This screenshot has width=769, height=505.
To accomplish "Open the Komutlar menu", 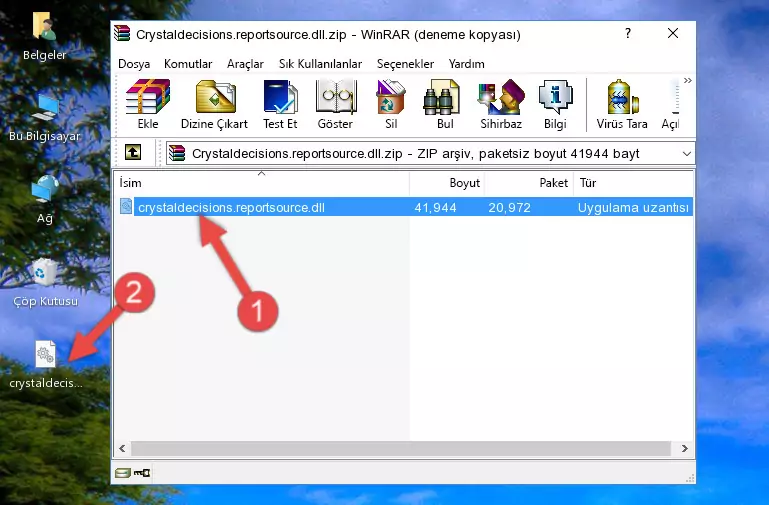I will 188,64.
